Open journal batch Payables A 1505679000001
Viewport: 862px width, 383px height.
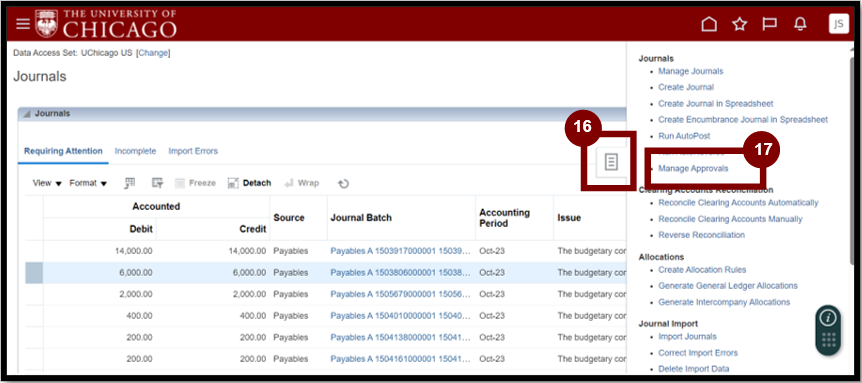tap(400, 294)
